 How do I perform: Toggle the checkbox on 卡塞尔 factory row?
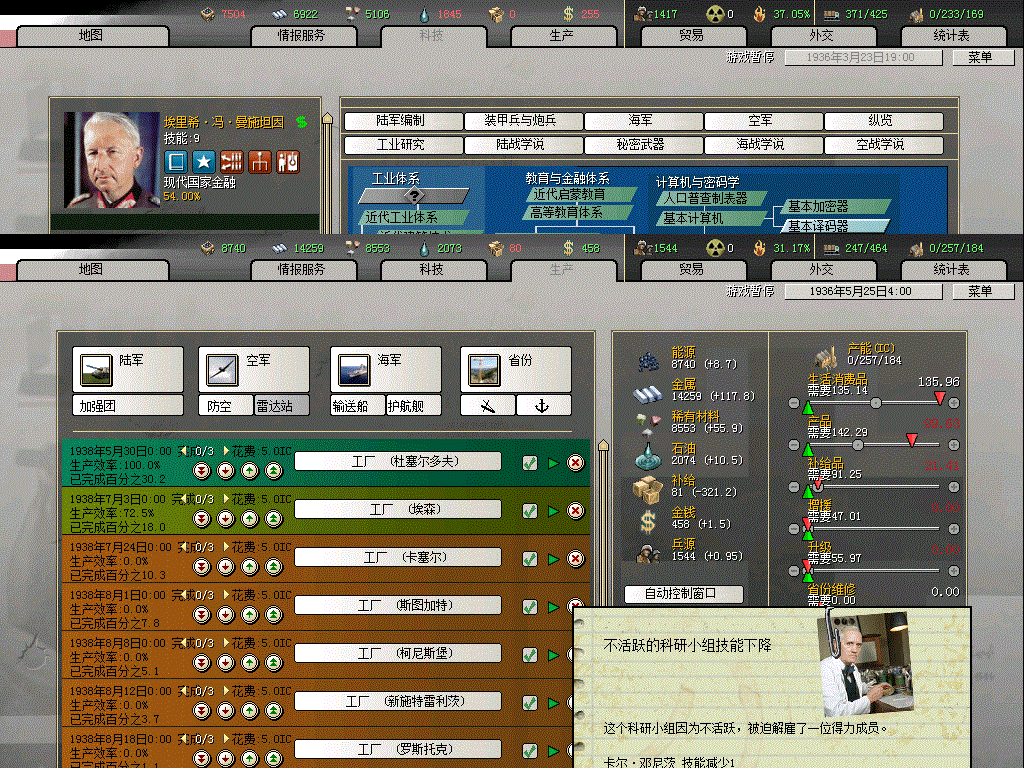(x=530, y=559)
